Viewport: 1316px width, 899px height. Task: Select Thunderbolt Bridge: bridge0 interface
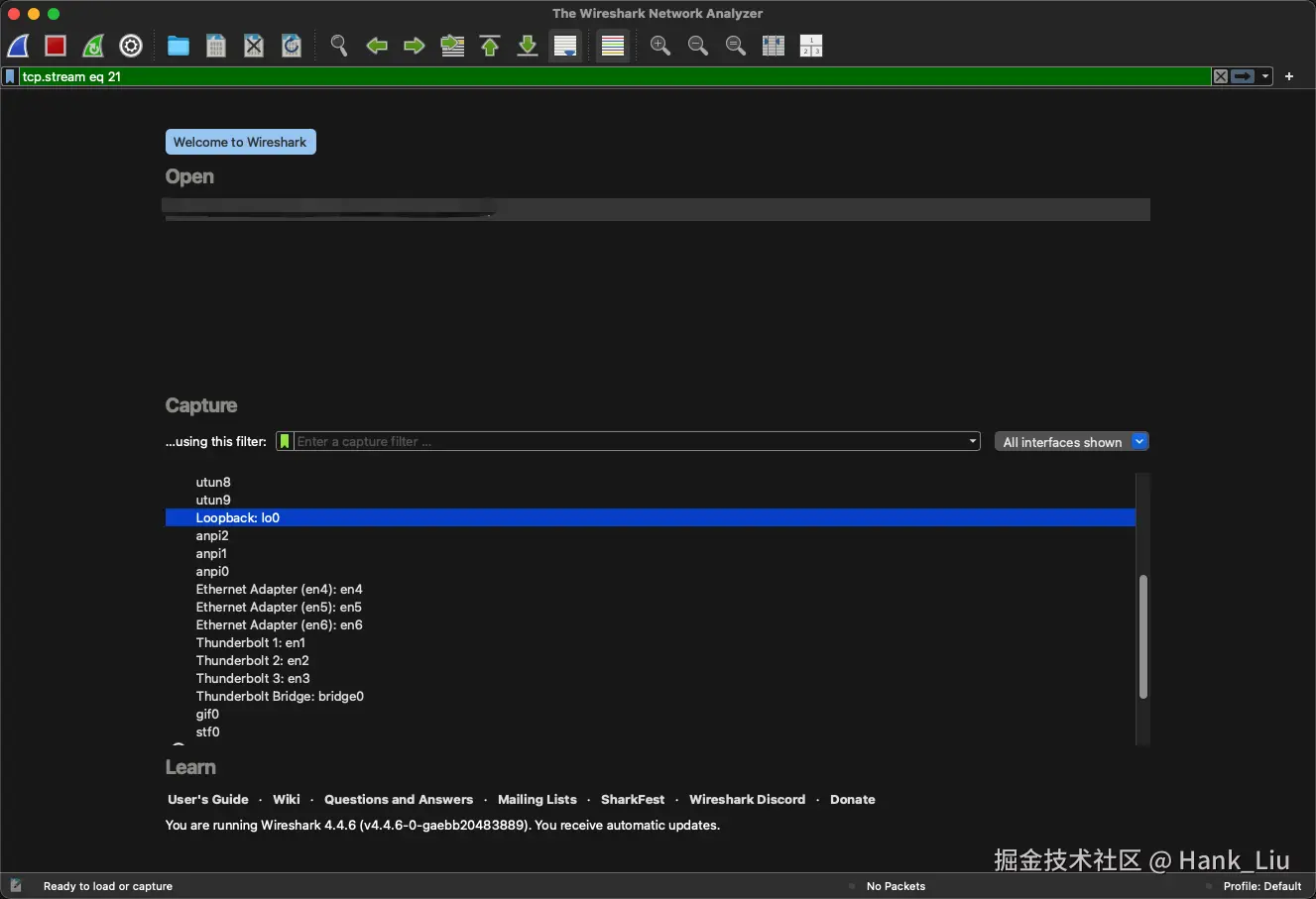(x=651, y=697)
